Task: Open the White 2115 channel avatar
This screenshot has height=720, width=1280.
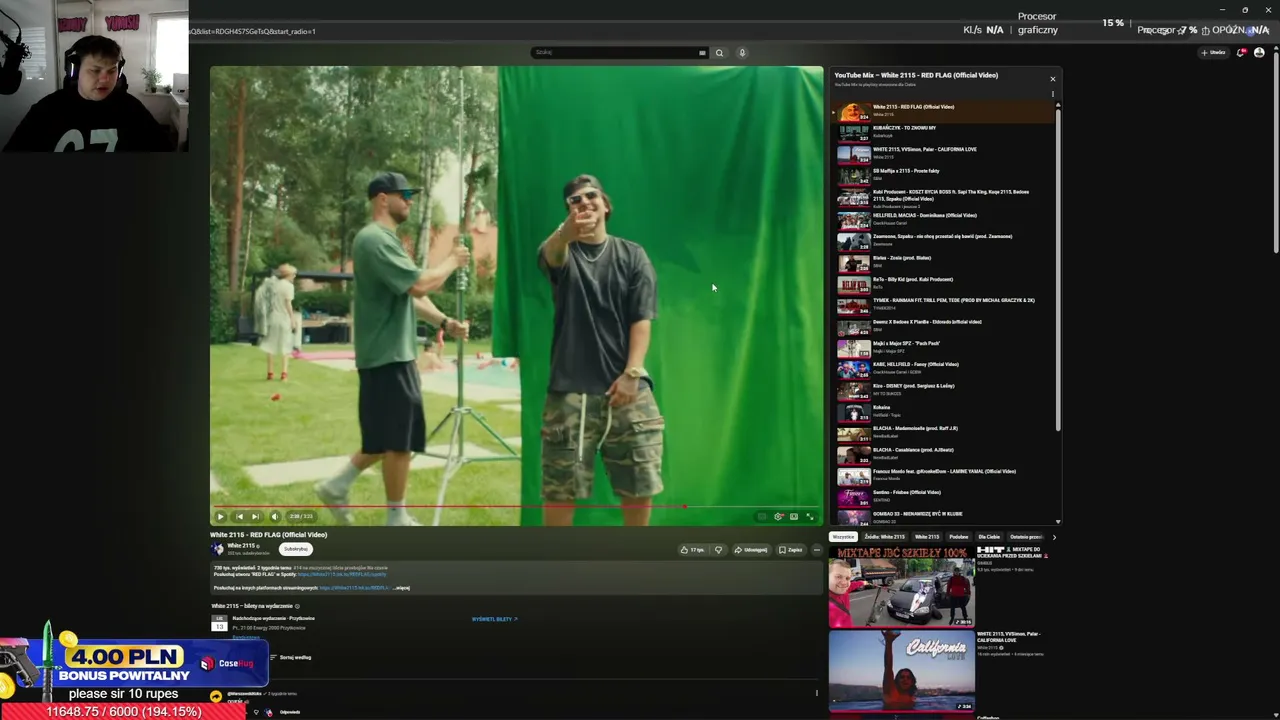Action: (217, 549)
